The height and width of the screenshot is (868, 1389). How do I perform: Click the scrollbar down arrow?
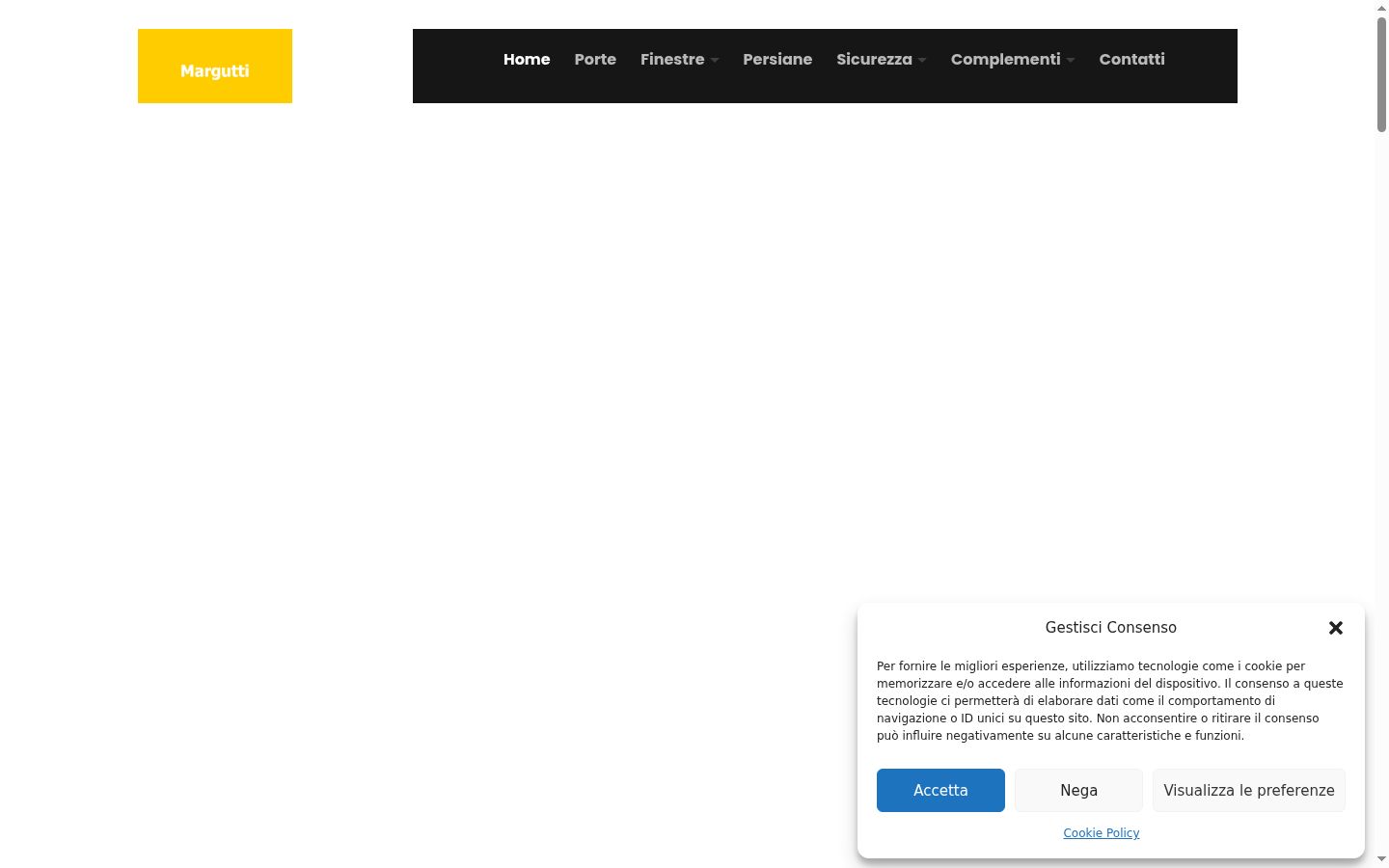[x=1381, y=859]
